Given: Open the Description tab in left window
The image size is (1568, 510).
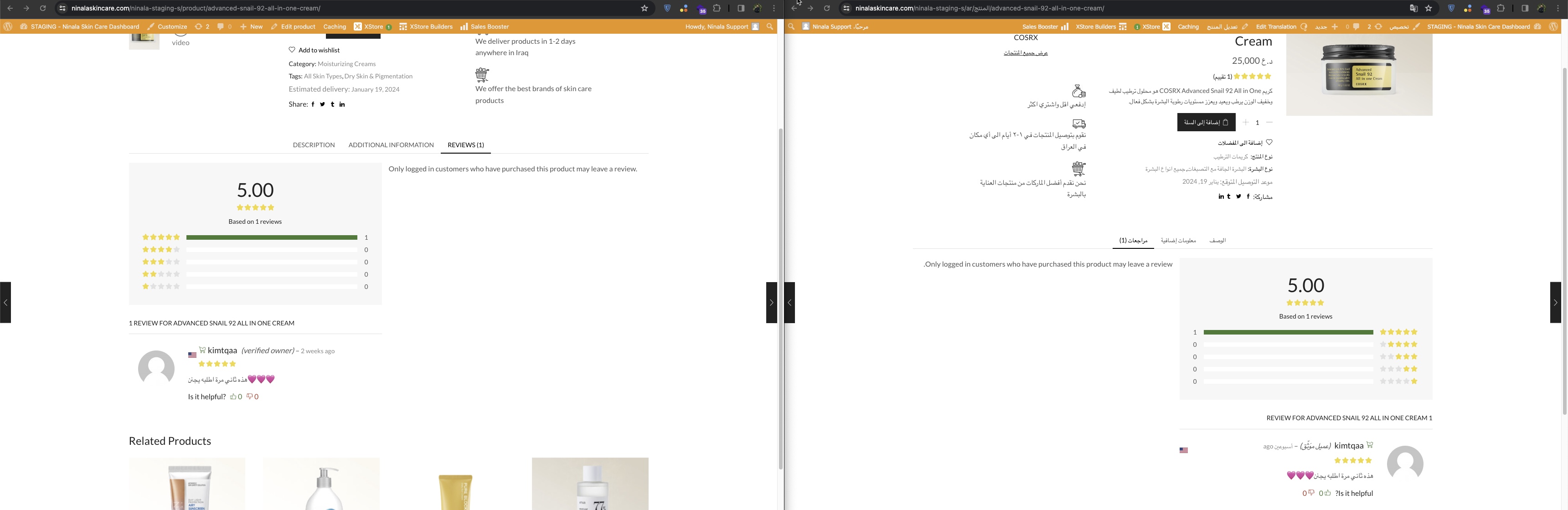Looking at the screenshot, I should click(x=314, y=145).
